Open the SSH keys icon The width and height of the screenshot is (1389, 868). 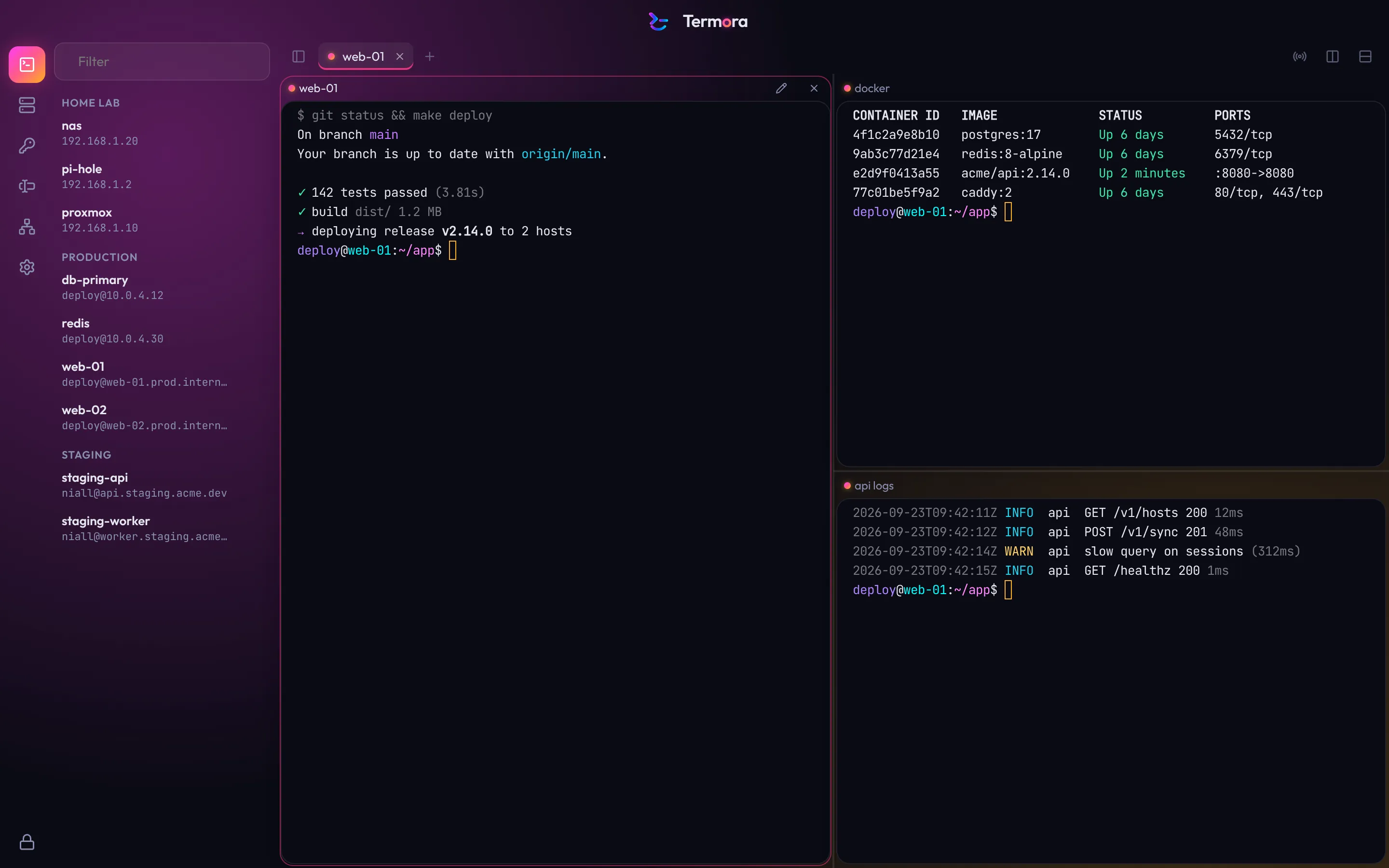[x=27, y=146]
